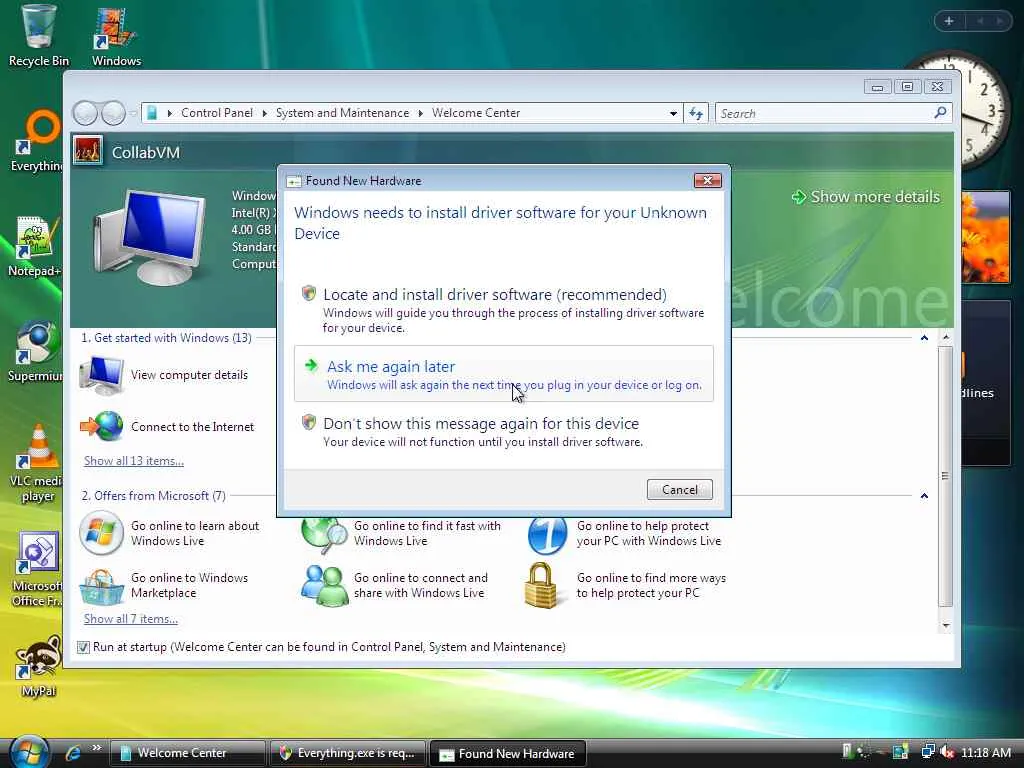Open Go online to find it fast item
1024x768 pixels.
(x=401, y=533)
